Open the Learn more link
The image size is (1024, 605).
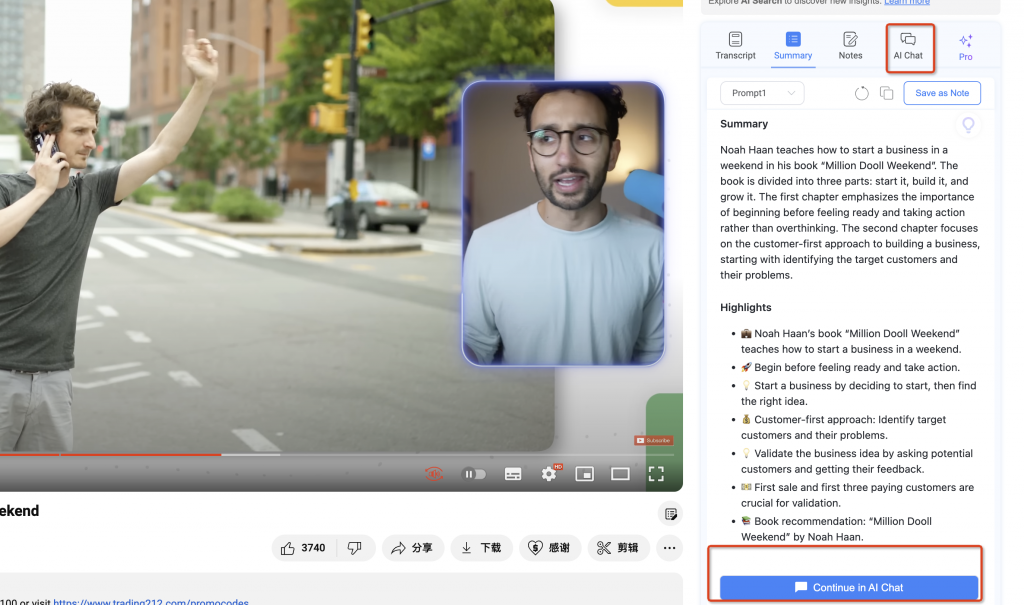point(906,2)
